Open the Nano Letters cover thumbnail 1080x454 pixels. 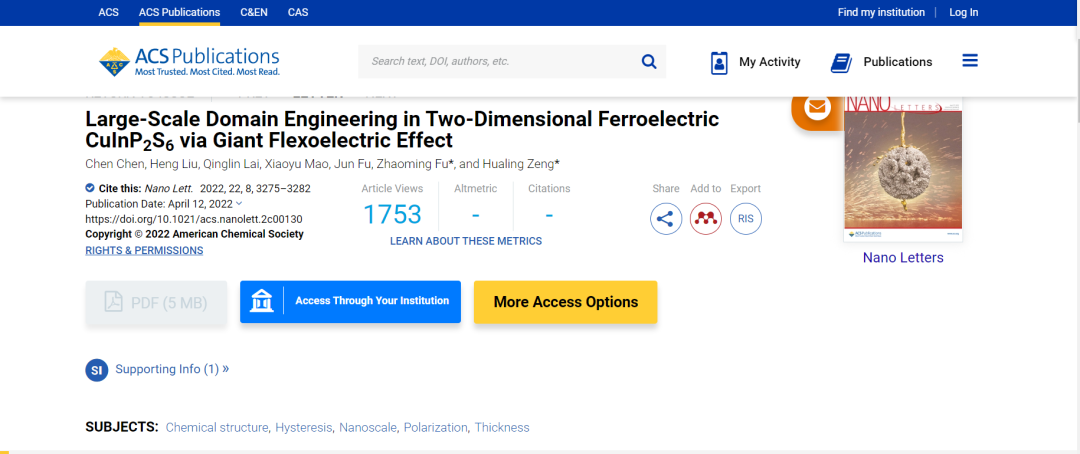point(903,170)
